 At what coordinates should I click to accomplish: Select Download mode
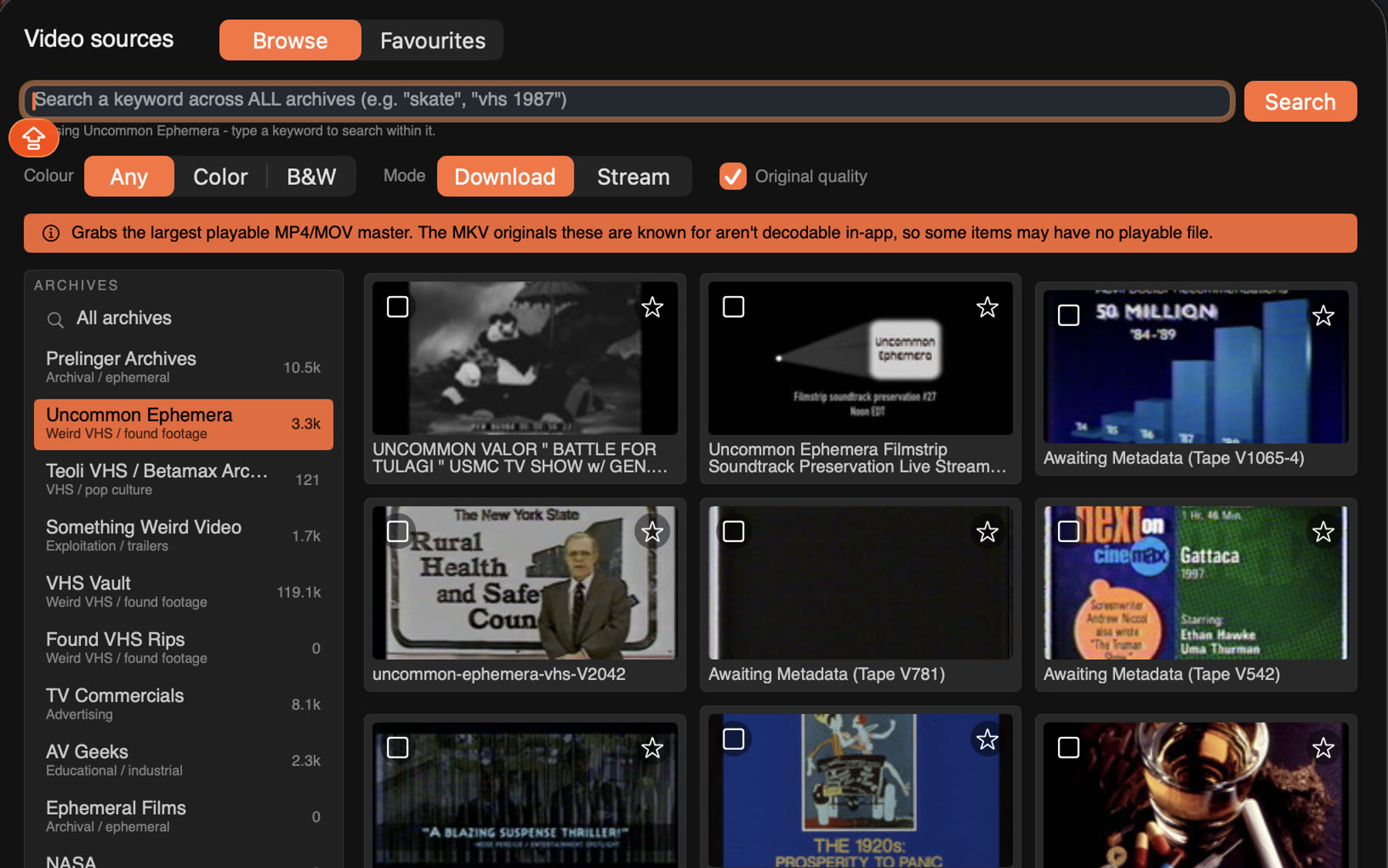[505, 177]
